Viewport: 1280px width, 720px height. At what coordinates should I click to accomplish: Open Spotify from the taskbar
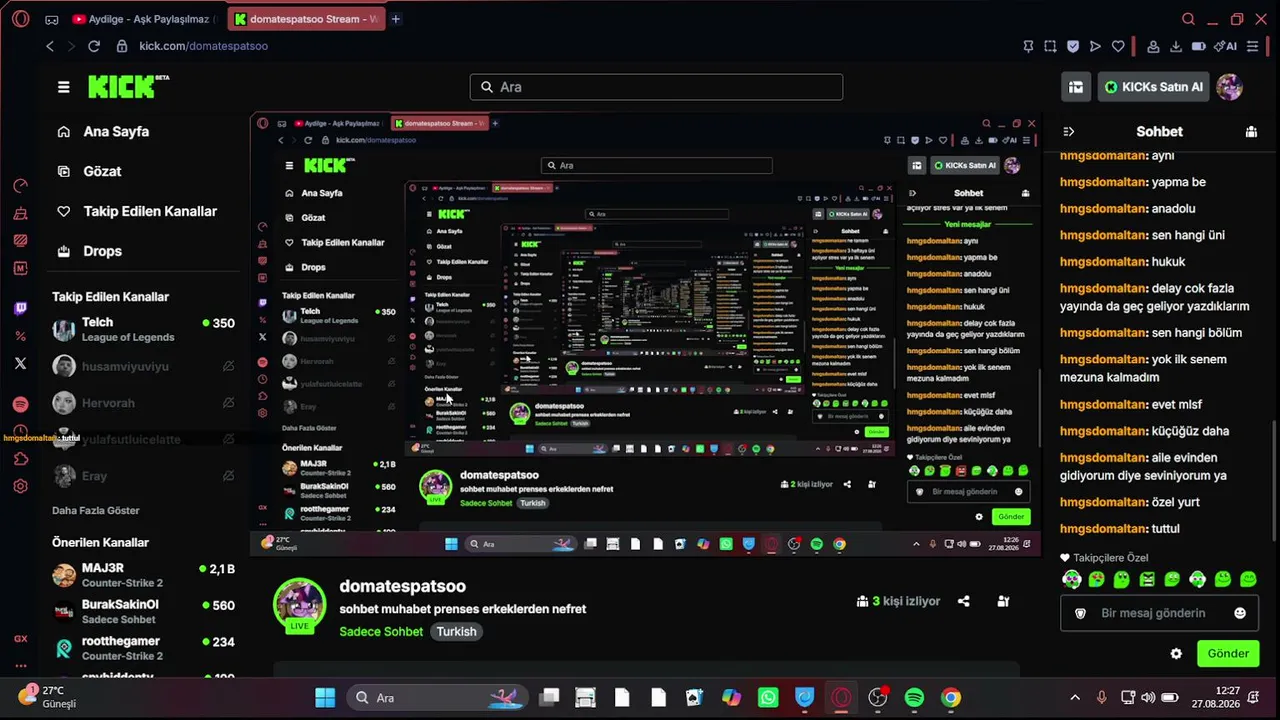click(x=914, y=698)
